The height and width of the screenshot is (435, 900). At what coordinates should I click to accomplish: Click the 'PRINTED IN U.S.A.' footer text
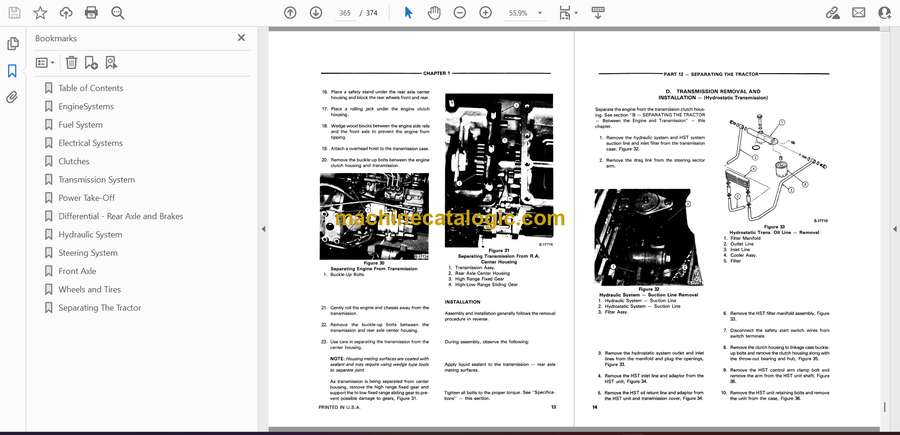coord(337,407)
